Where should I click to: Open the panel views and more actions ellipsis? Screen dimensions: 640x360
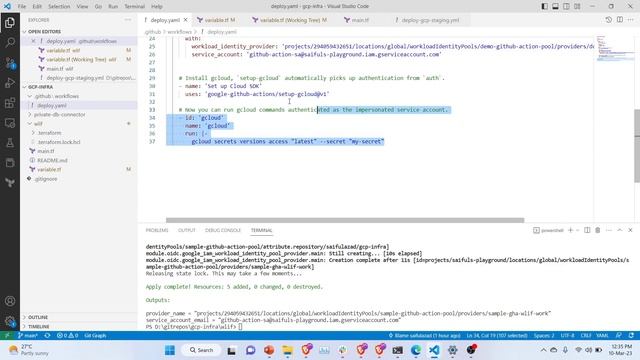coord(609,230)
